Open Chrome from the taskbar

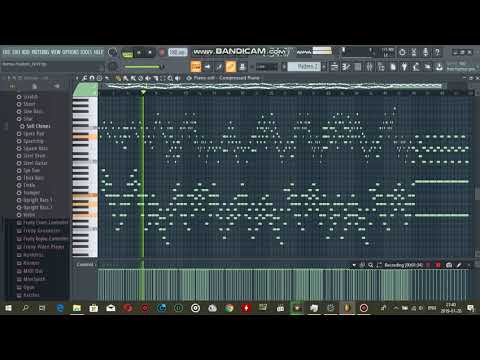pos(229,308)
